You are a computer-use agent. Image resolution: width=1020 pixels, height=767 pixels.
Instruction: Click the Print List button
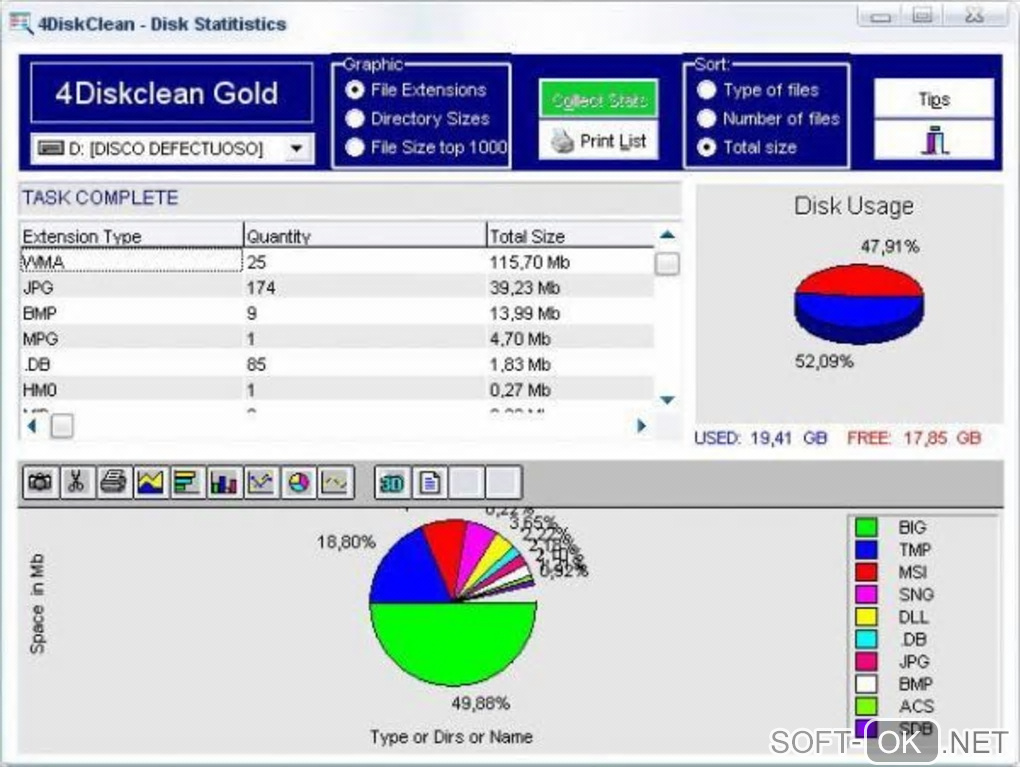(598, 140)
